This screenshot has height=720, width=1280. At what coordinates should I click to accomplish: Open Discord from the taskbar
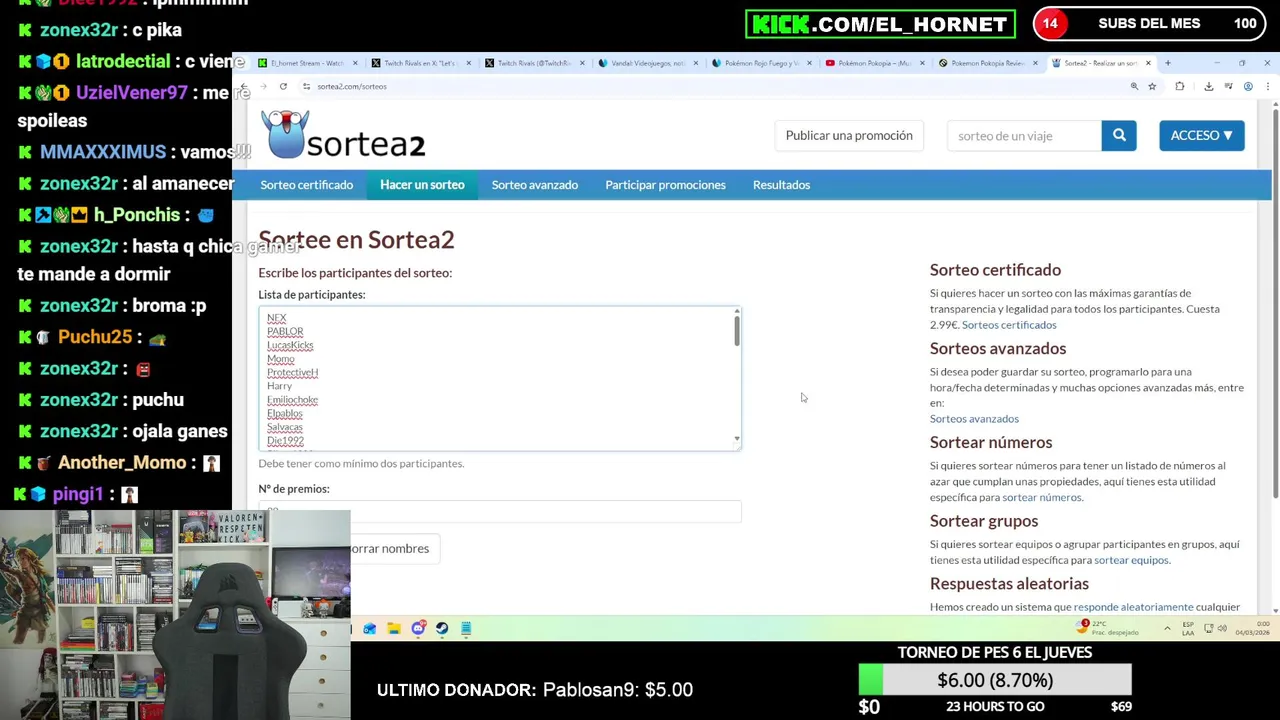pos(418,628)
